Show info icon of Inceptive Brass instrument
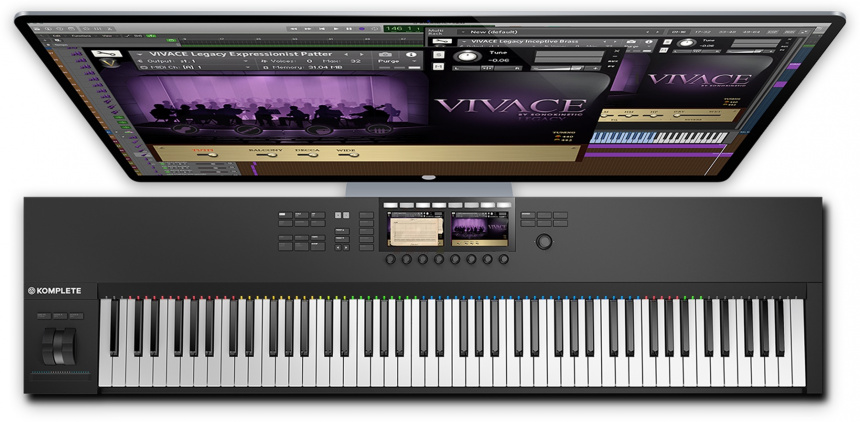The width and height of the screenshot is (860, 422). 648,42
